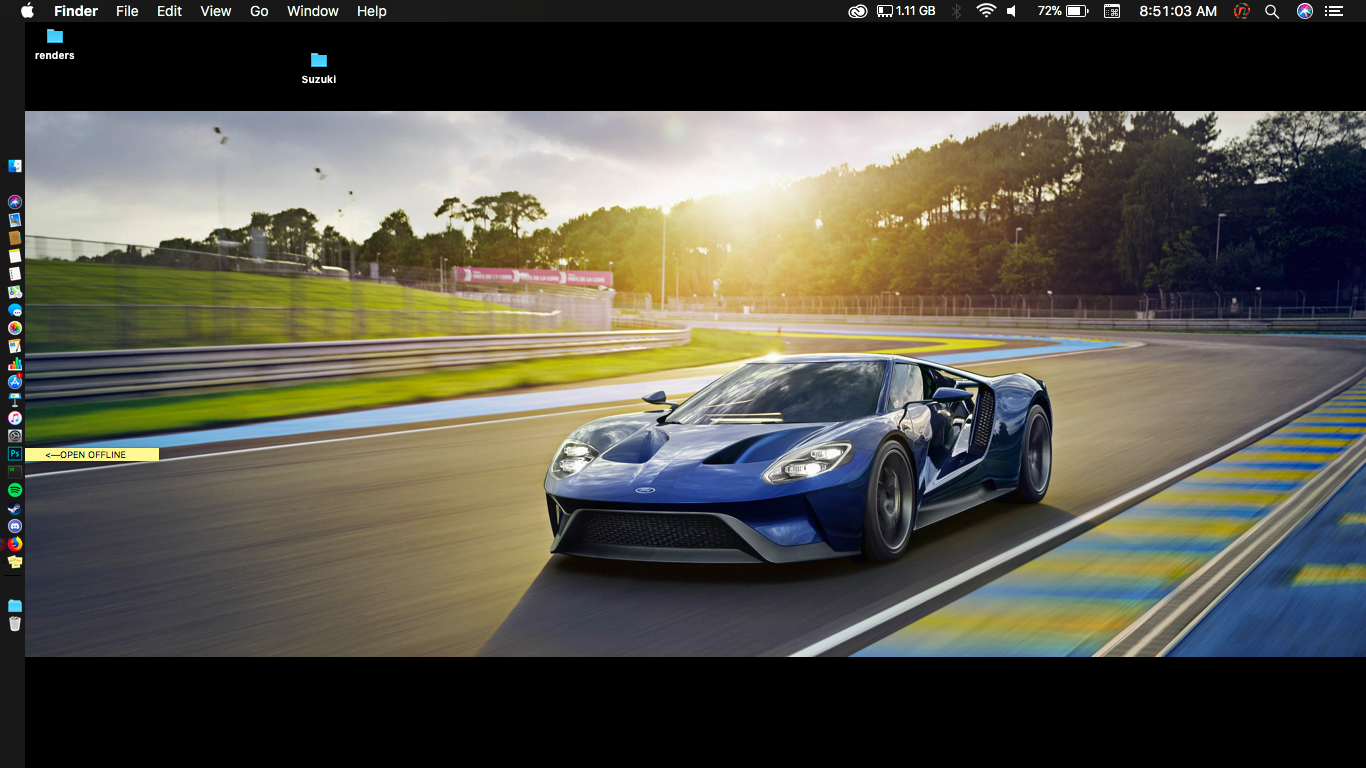Open the yellow Notes app in the Dock
This screenshot has height=768, width=1366.
pos(15,256)
